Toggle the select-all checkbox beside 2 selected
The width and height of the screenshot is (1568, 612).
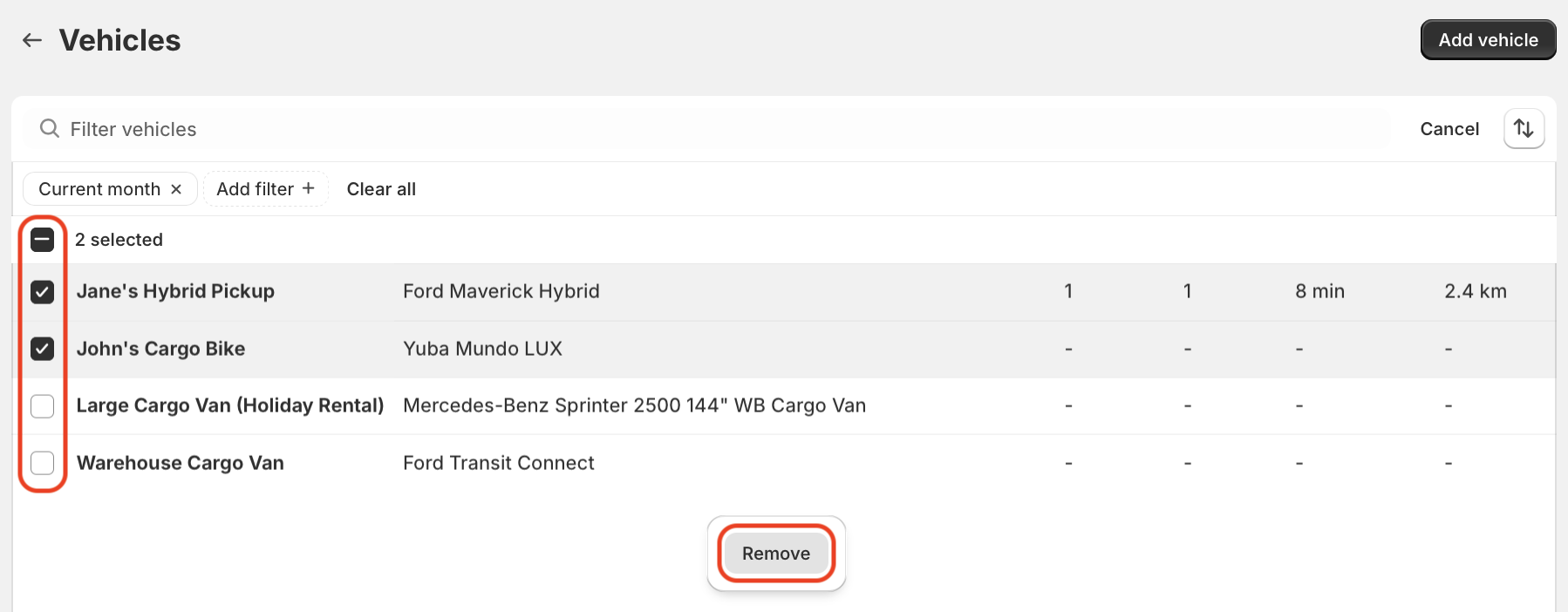43,240
